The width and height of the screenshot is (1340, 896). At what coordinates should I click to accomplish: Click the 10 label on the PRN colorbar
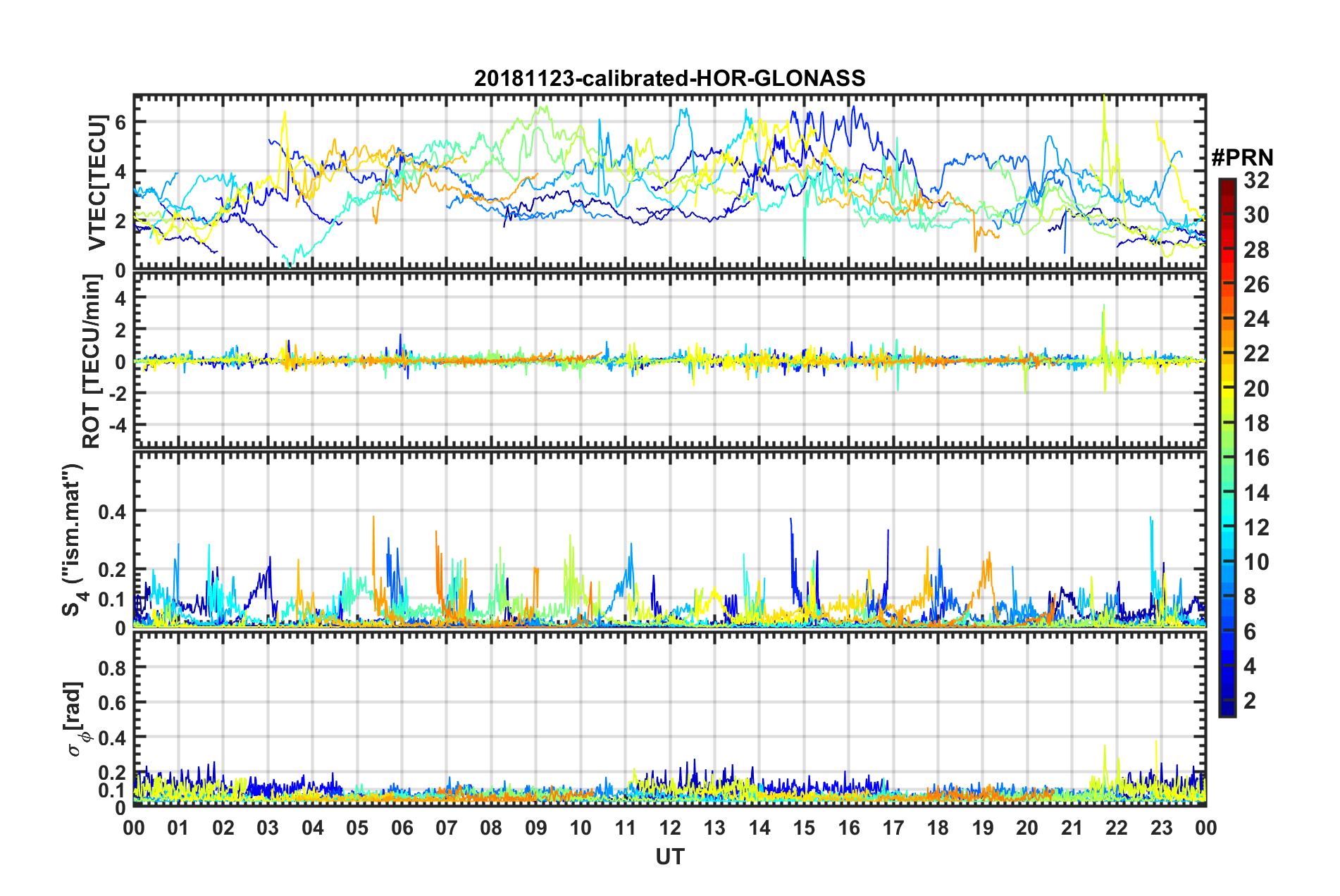coord(1256,562)
